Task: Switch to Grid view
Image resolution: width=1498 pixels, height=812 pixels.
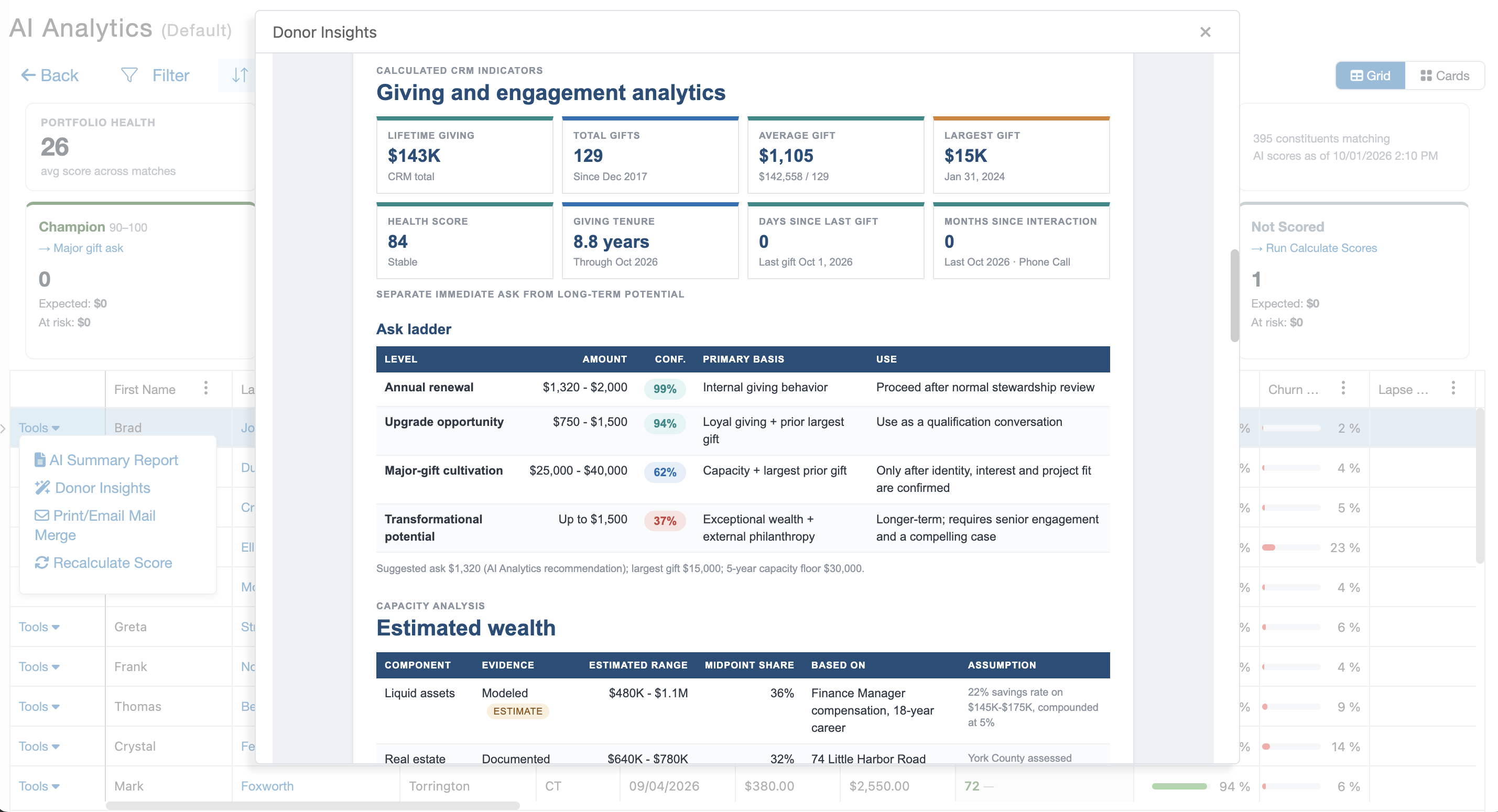Action: (x=1370, y=75)
